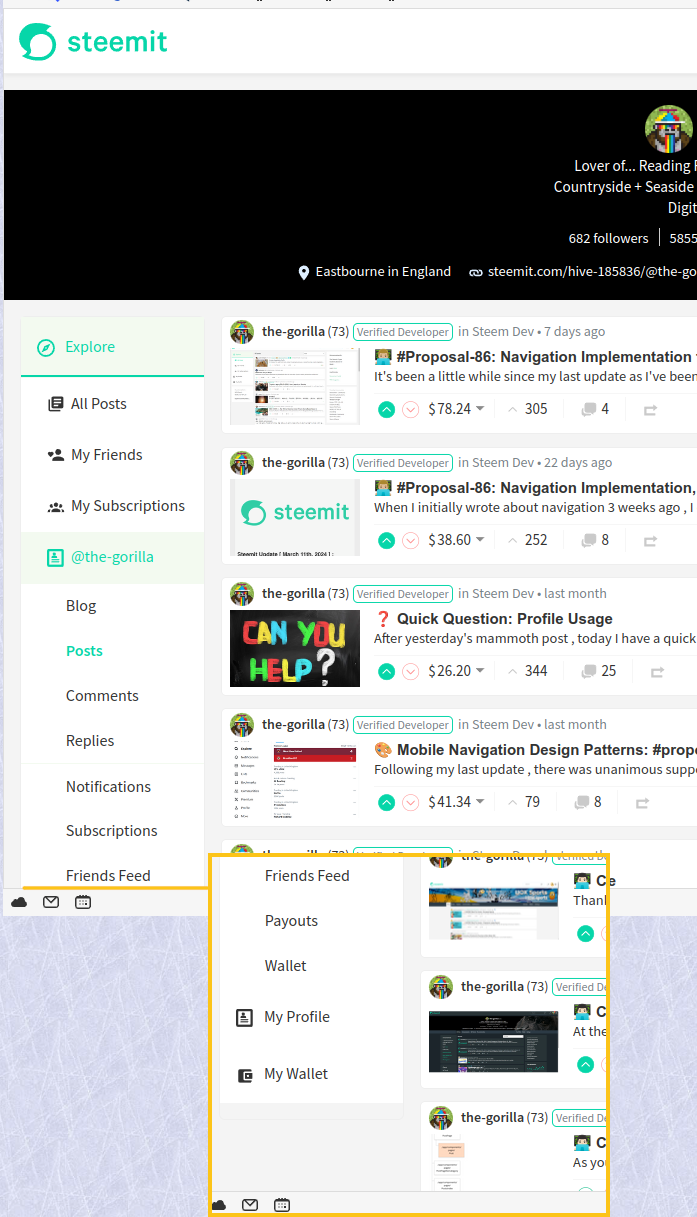Open Replies in the sidebar
Viewport: 697px width, 1217px height.
pyautogui.click(x=90, y=741)
